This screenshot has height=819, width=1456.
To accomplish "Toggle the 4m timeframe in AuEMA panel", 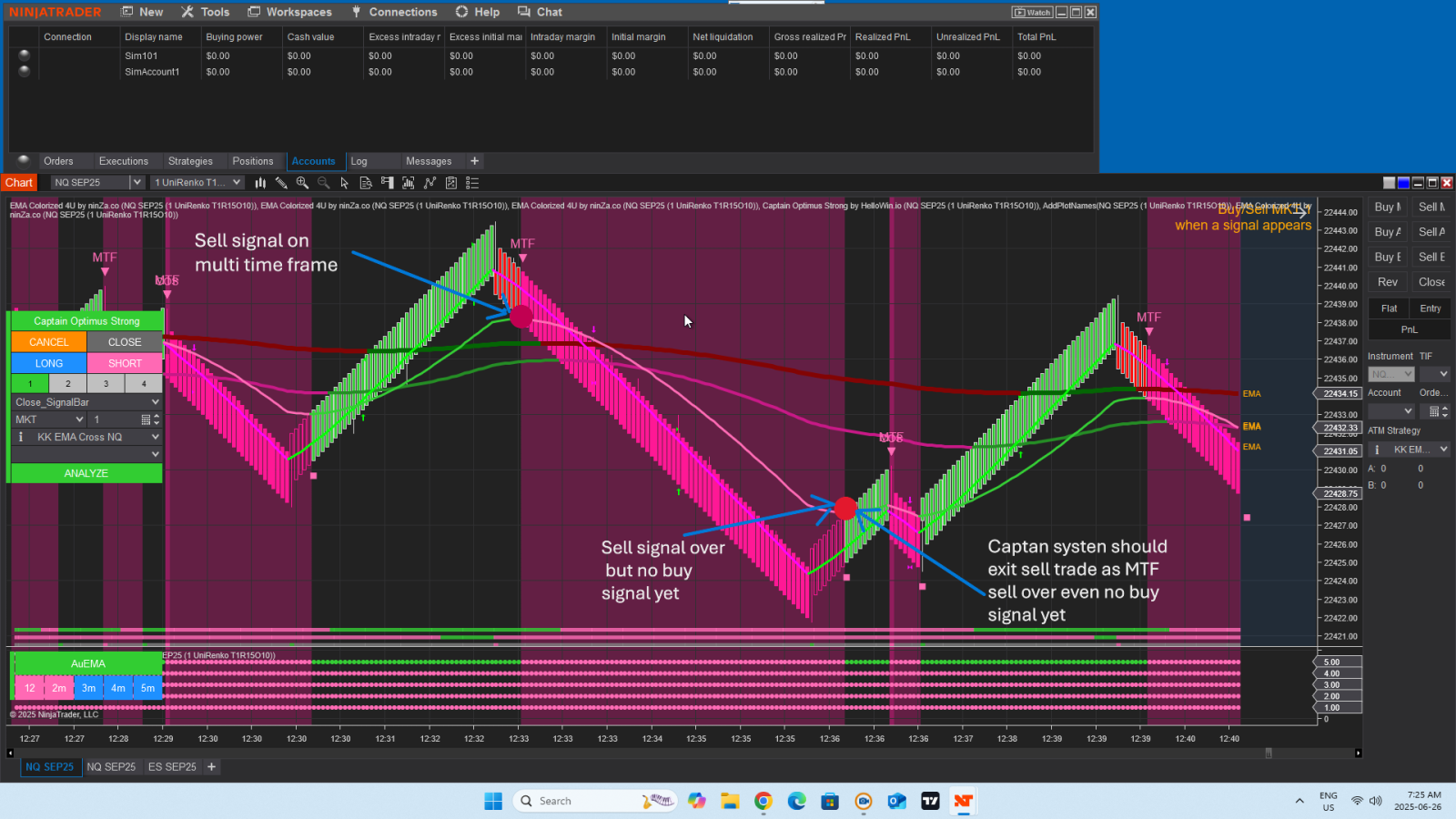I will pos(118,688).
